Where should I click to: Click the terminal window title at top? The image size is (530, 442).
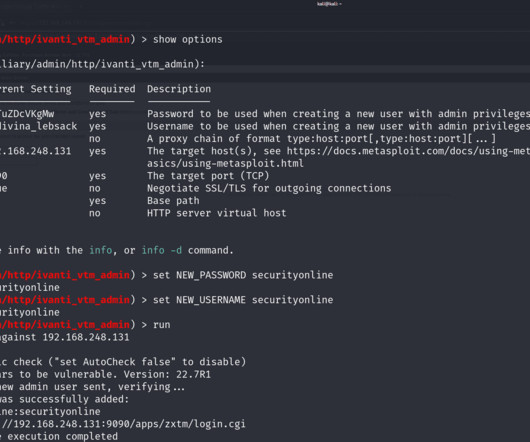(329, 4)
